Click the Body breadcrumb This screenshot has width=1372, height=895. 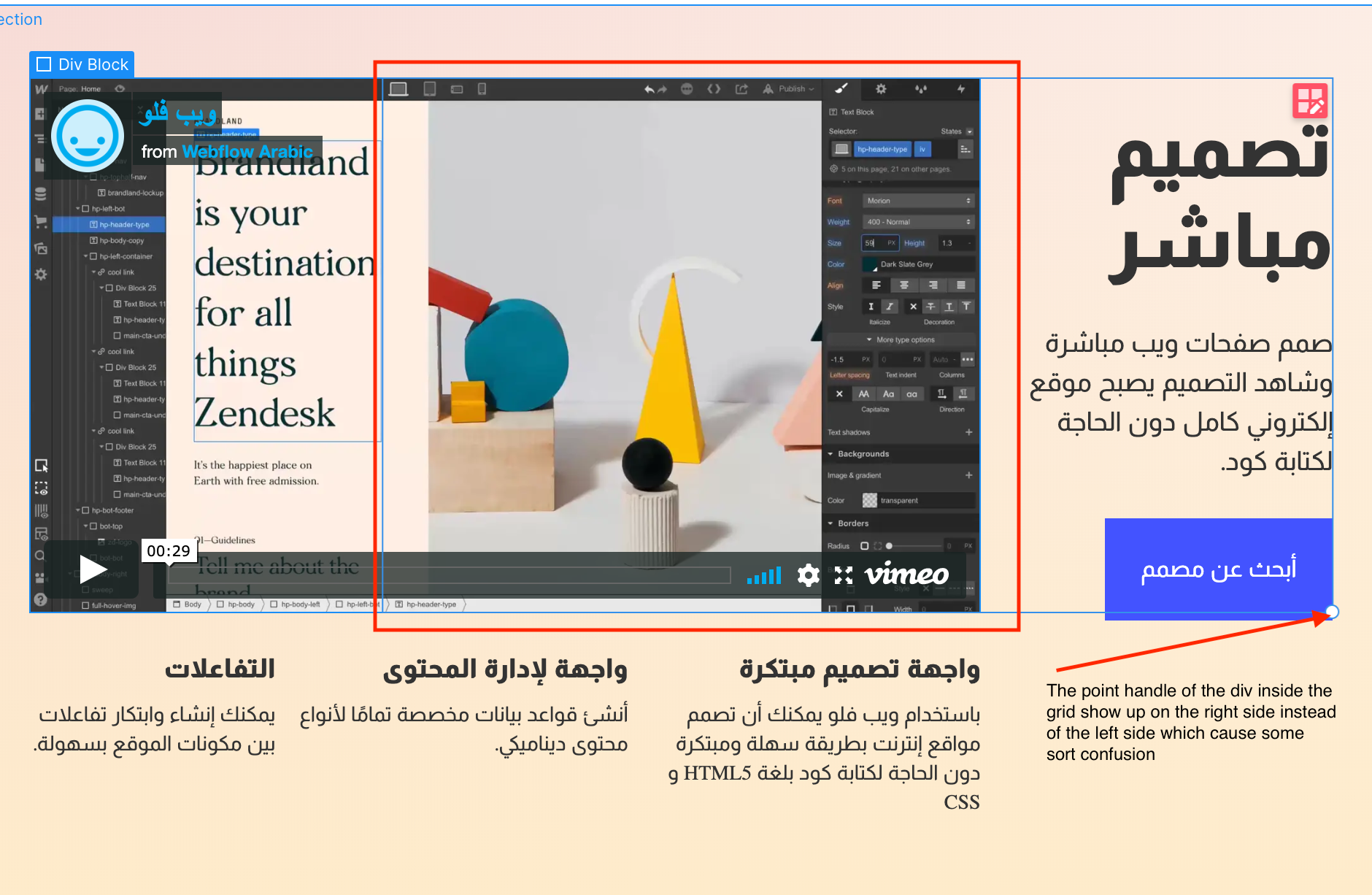click(188, 604)
